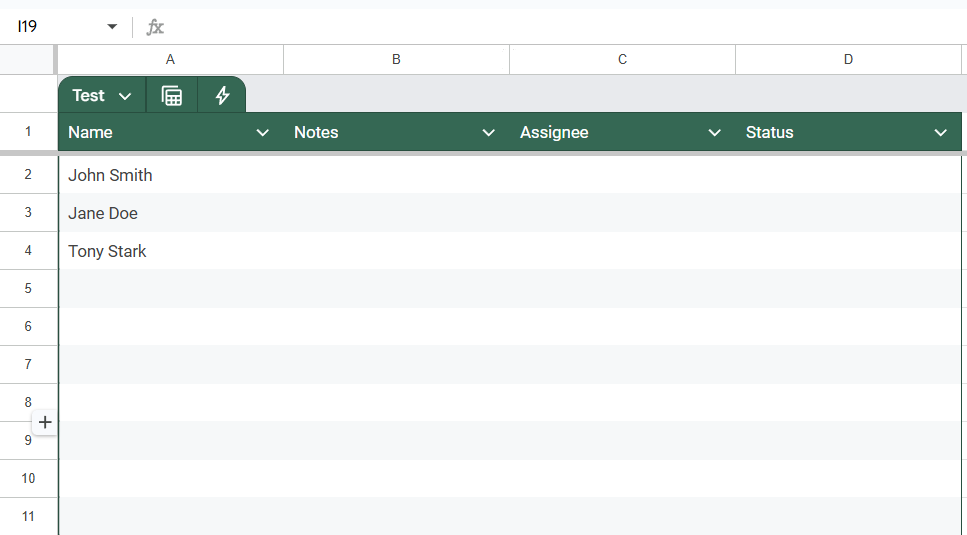Click the Notes header text
This screenshot has width=967, height=535.
point(316,133)
